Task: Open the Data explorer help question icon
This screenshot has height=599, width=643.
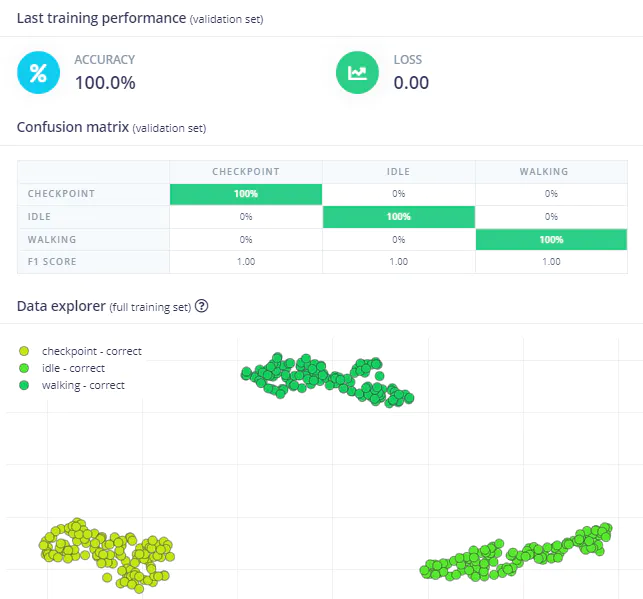Action: [201, 306]
